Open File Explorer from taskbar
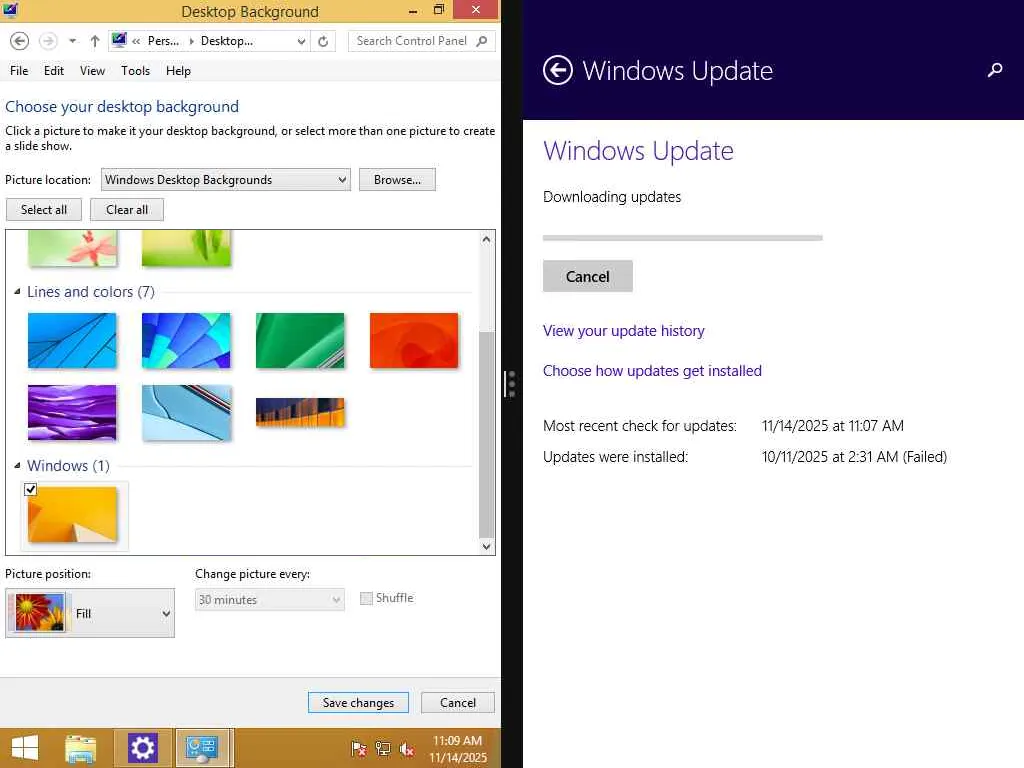 pos(80,748)
